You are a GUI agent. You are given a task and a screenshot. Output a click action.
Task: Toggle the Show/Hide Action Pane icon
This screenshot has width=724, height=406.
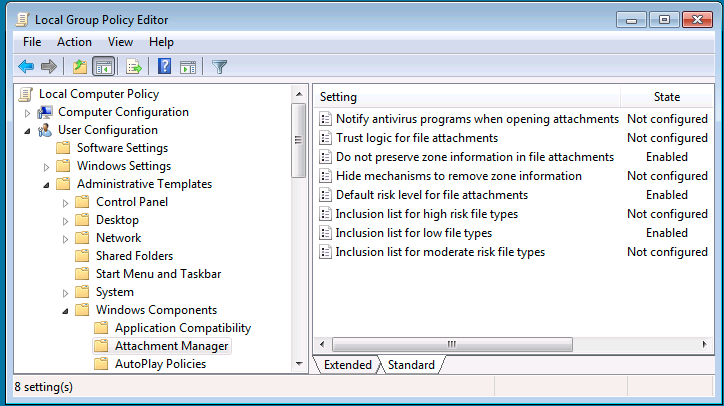[188, 67]
